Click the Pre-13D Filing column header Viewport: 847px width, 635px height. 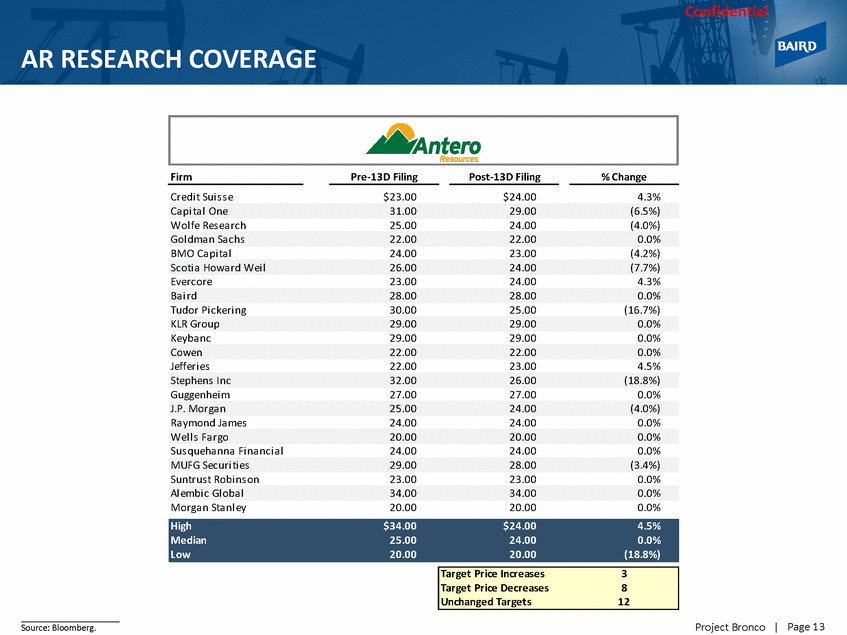click(x=384, y=177)
